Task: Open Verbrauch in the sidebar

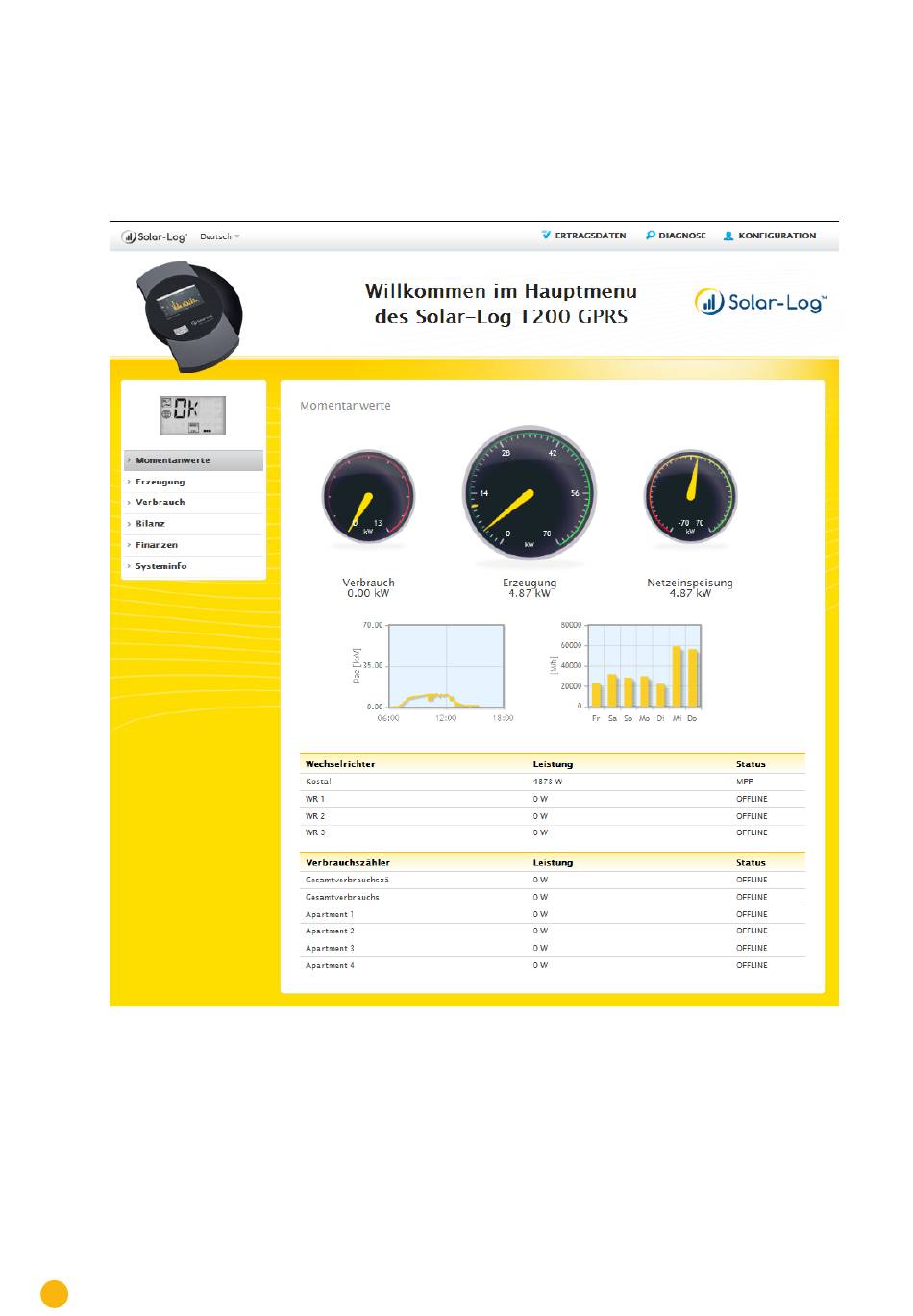Action: click(x=193, y=503)
